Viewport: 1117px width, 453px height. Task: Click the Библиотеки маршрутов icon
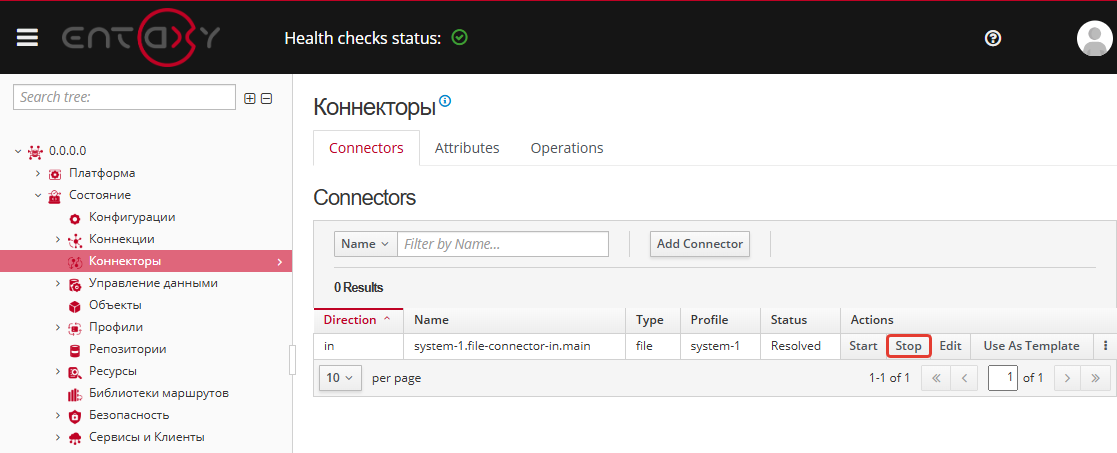point(75,394)
